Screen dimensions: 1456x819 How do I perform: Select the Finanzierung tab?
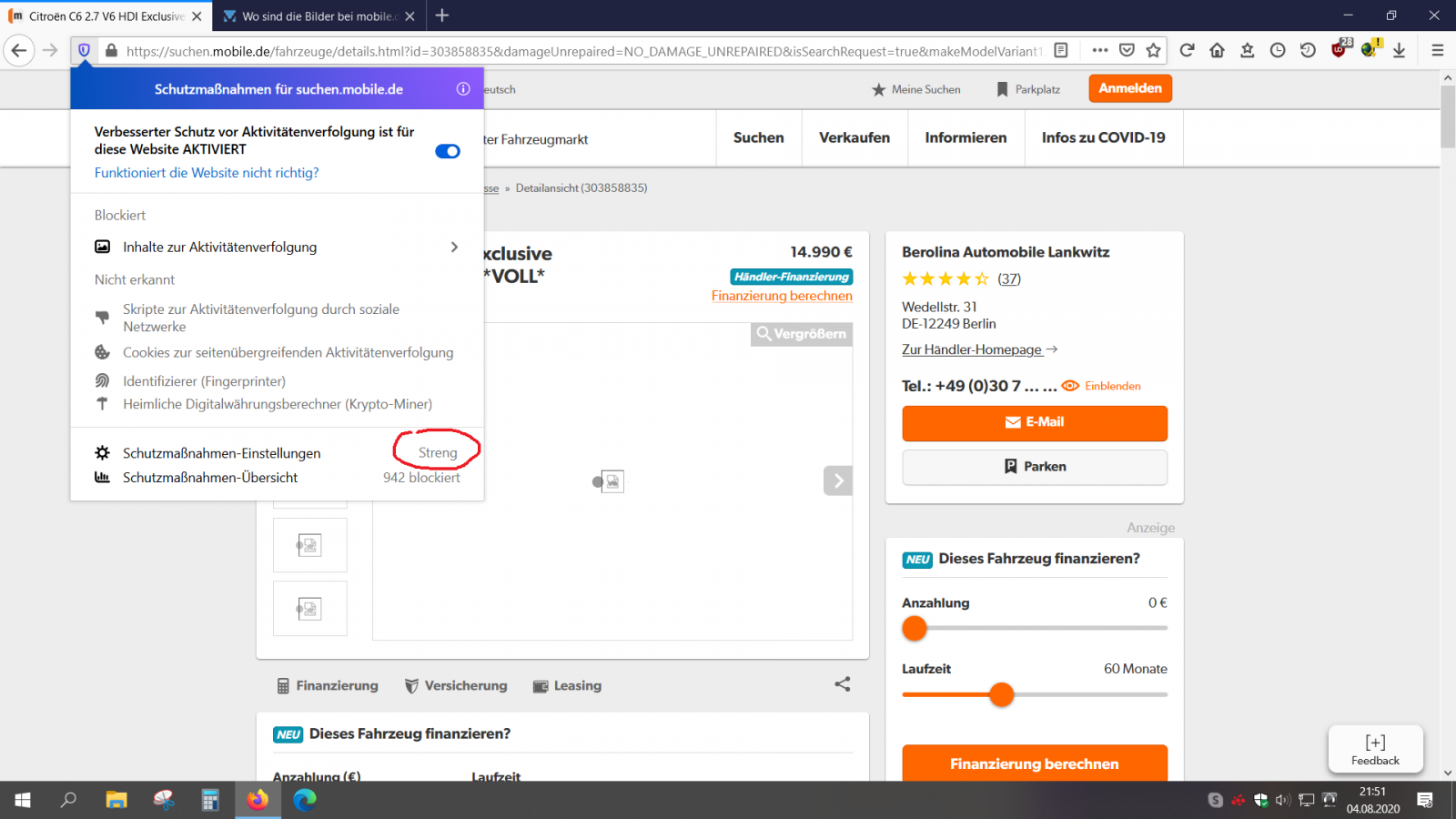click(328, 685)
